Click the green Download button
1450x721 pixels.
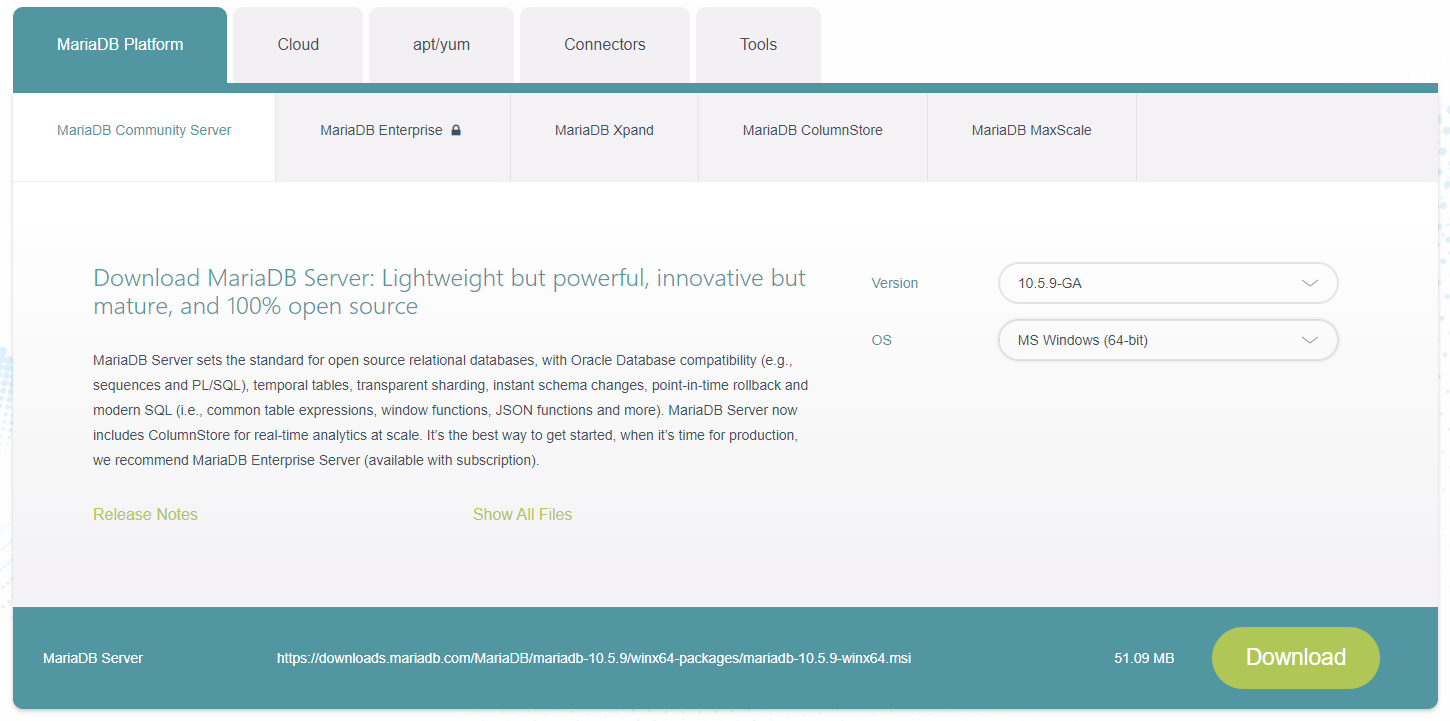(1296, 658)
